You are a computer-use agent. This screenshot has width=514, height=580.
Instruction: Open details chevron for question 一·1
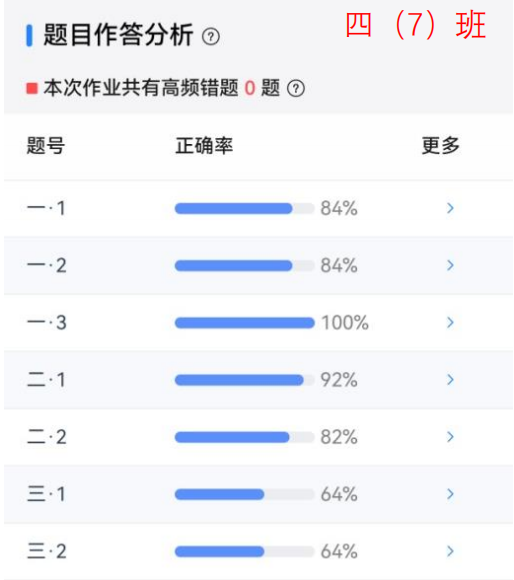click(x=450, y=208)
